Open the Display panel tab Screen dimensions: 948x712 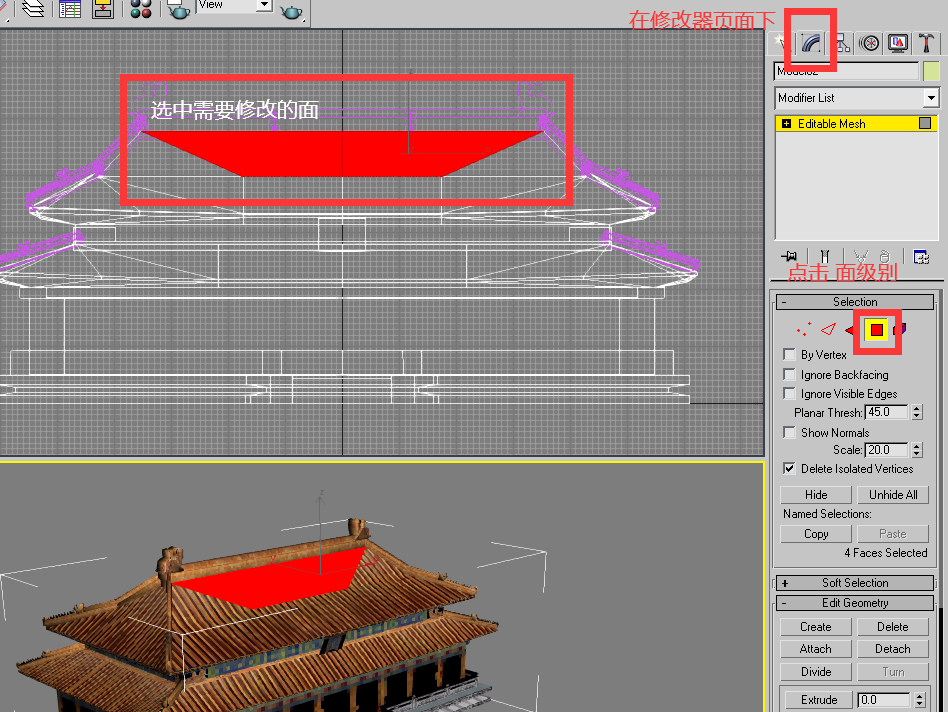[x=898, y=43]
